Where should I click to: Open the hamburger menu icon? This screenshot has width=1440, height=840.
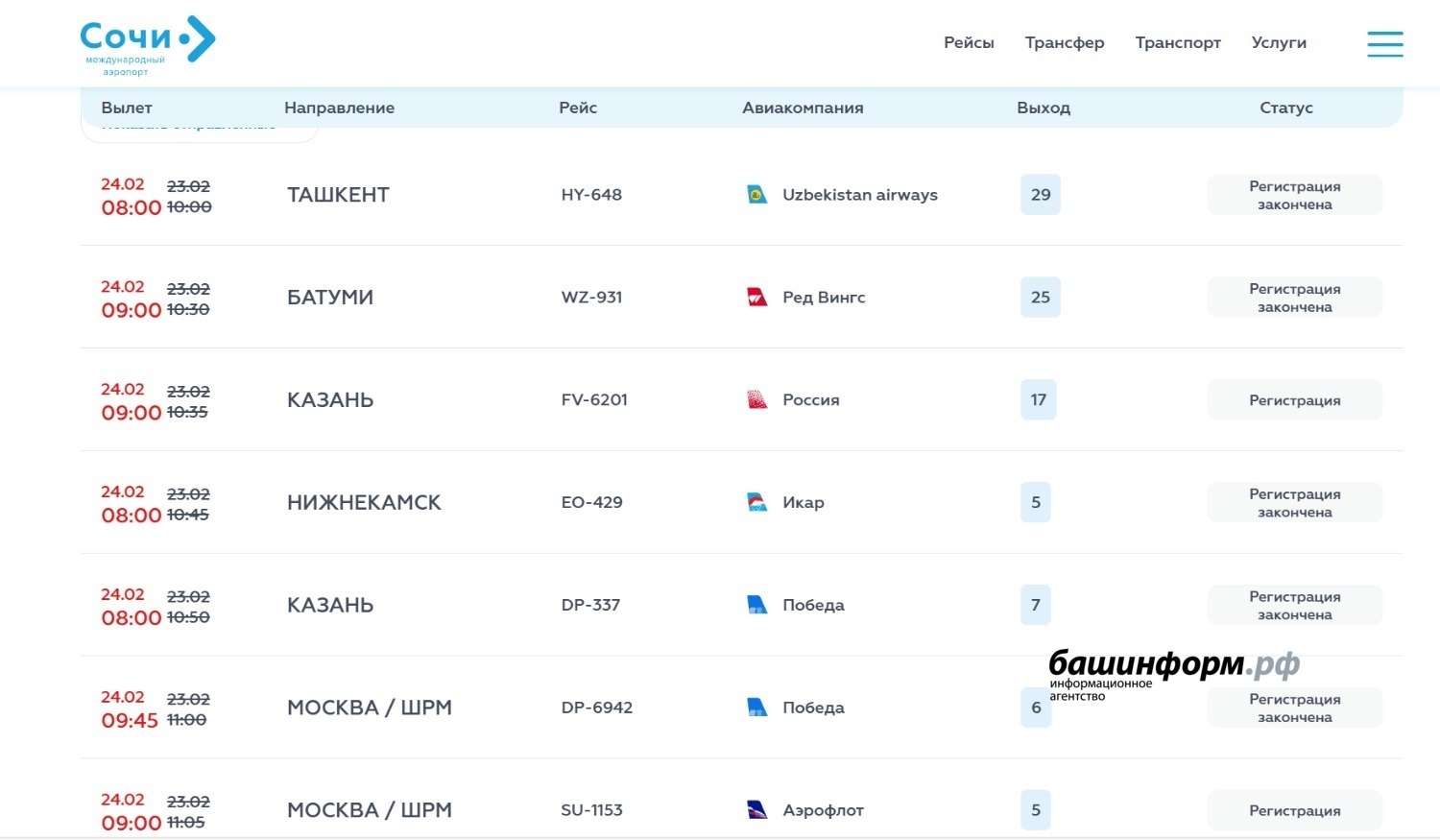click(1384, 43)
